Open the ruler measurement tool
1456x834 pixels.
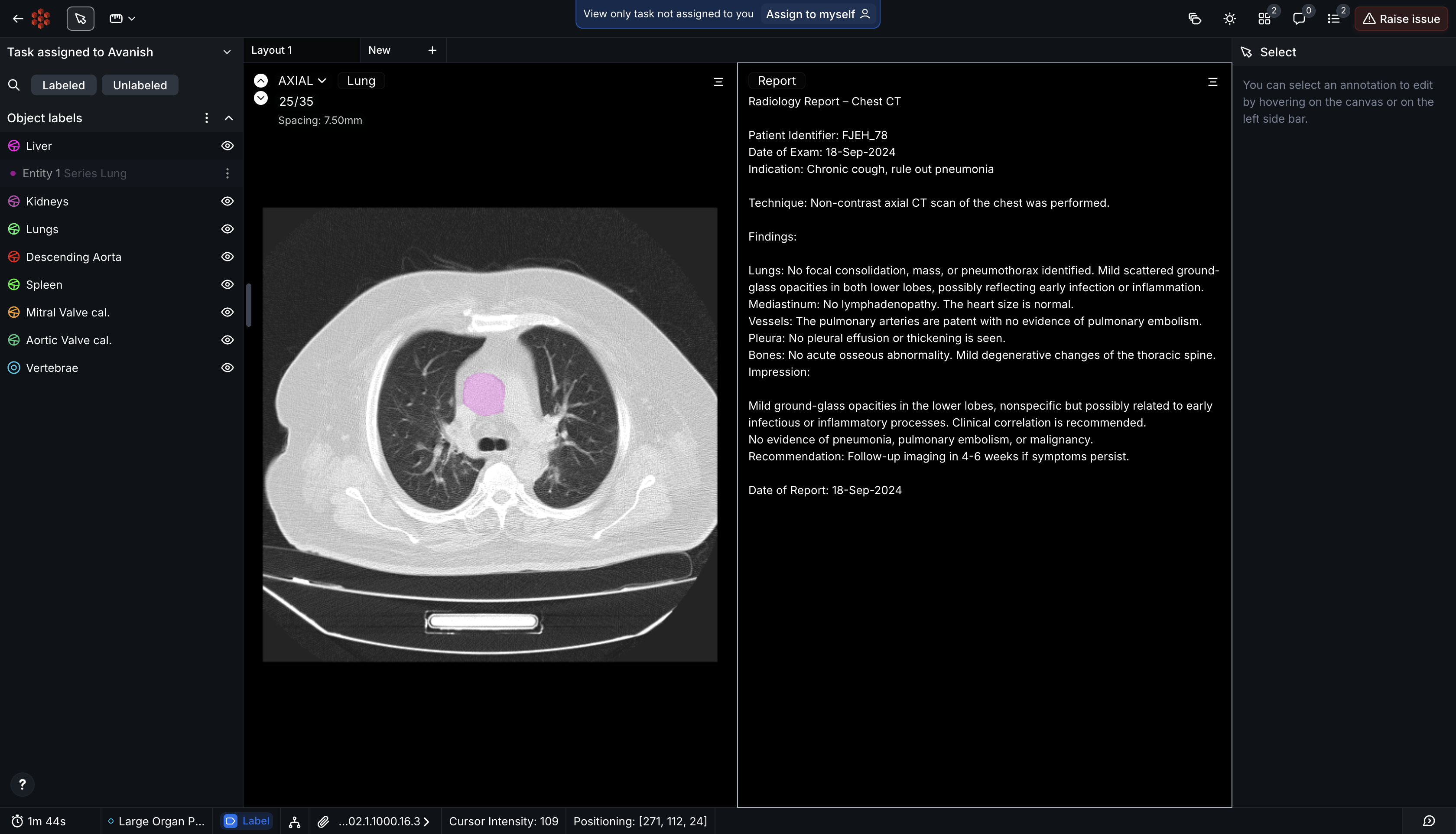tap(116, 19)
